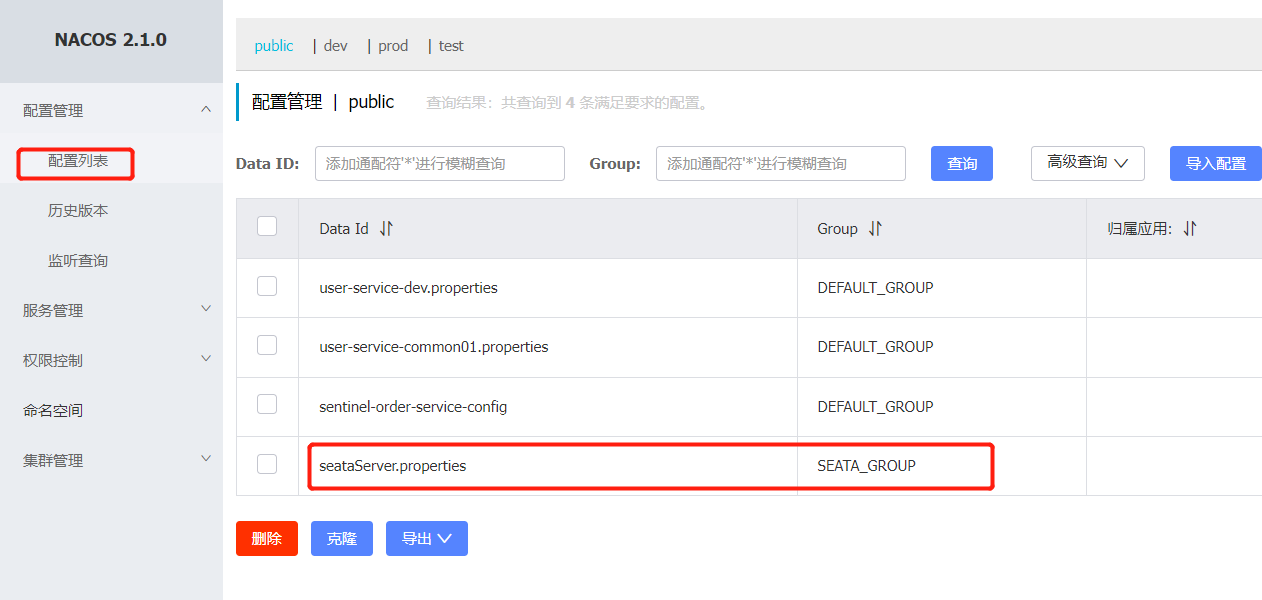The image size is (1262, 600).
Task: Click the 查询 search button
Action: 961,163
